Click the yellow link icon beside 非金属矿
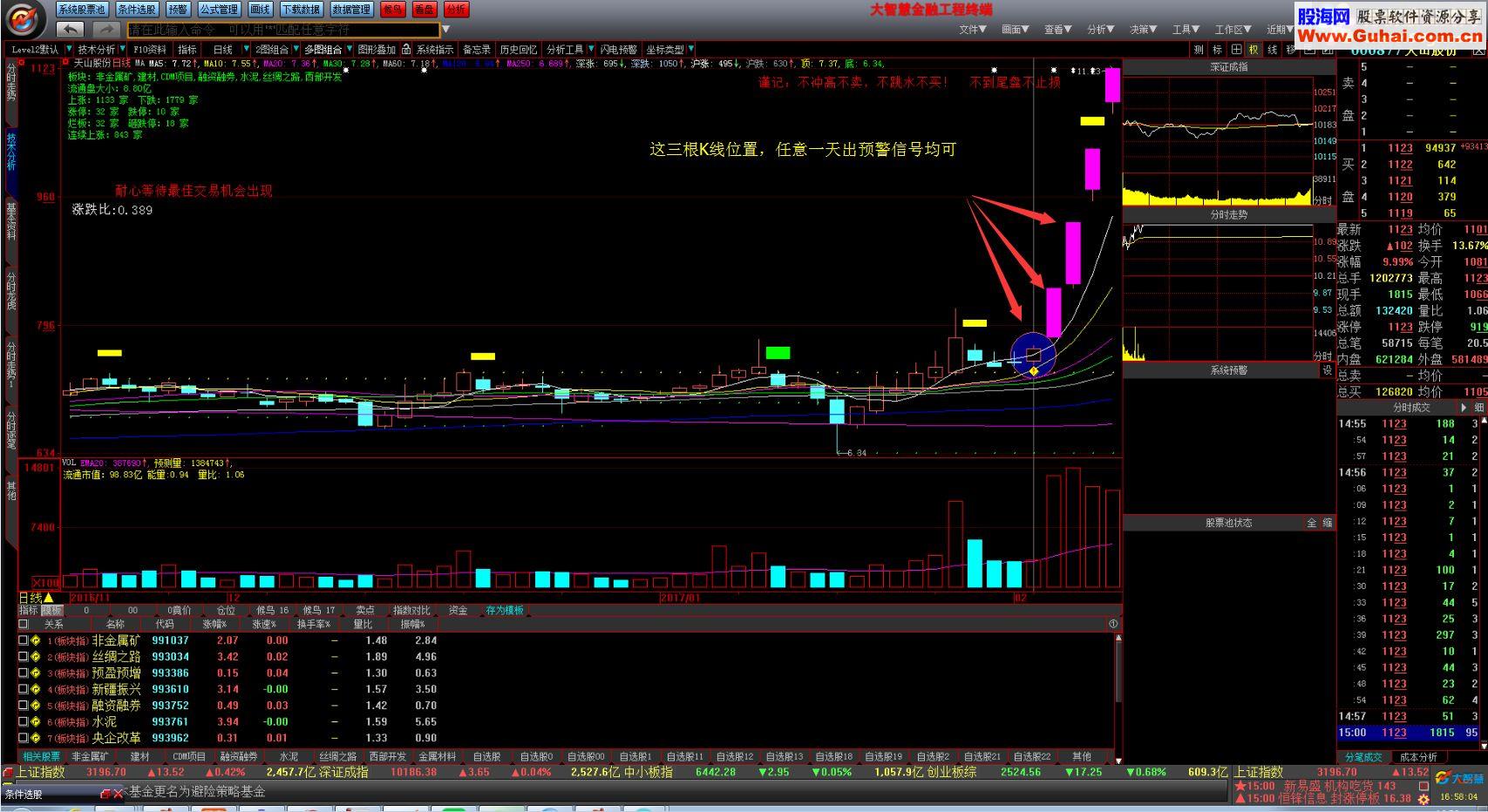 click(x=36, y=640)
